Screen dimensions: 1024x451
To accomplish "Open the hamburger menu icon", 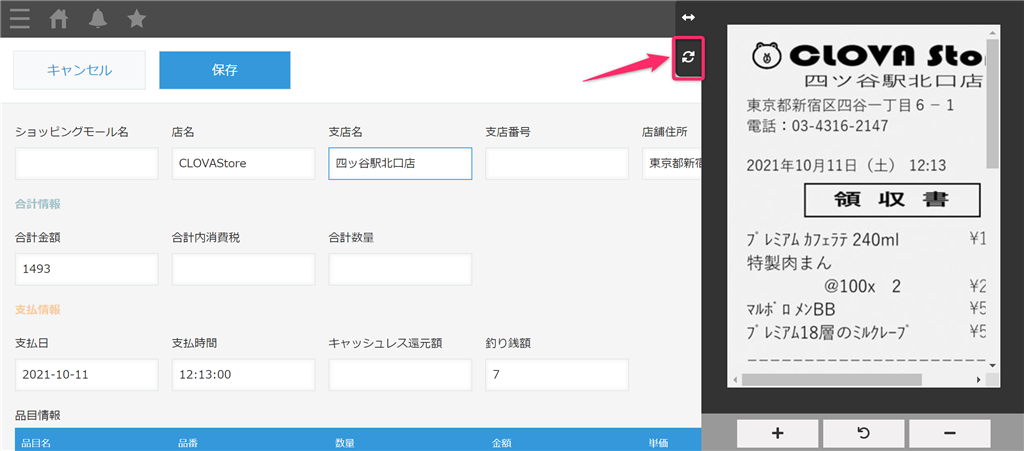I will tap(20, 19).
